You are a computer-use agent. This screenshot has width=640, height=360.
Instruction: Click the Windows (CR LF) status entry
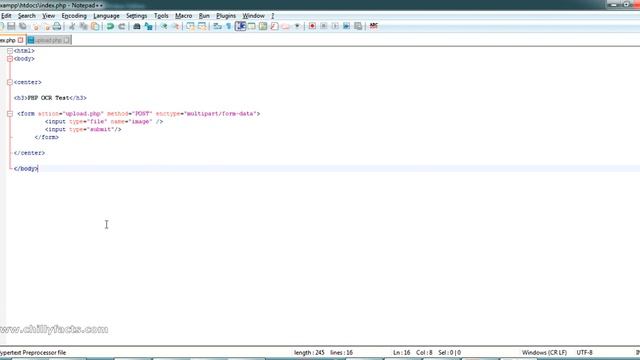[x=544, y=352]
